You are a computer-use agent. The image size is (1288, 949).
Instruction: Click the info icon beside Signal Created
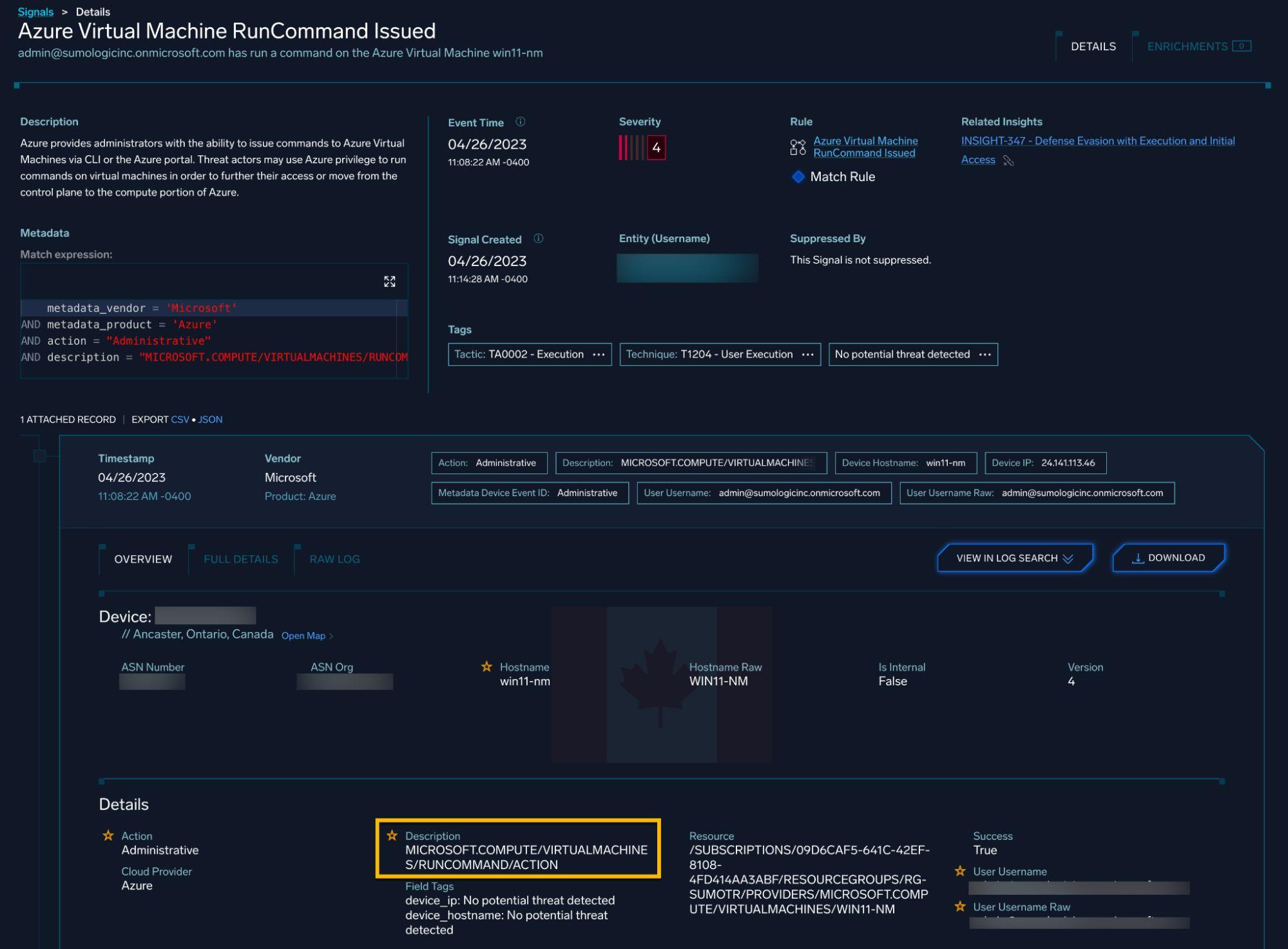click(538, 238)
